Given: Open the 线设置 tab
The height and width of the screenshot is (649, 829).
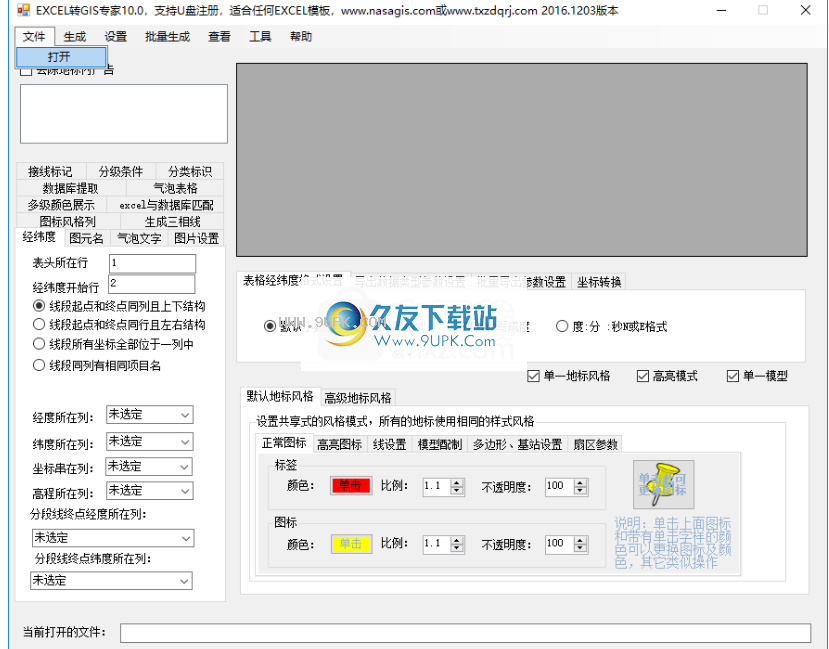Looking at the screenshot, I should 389,444.
